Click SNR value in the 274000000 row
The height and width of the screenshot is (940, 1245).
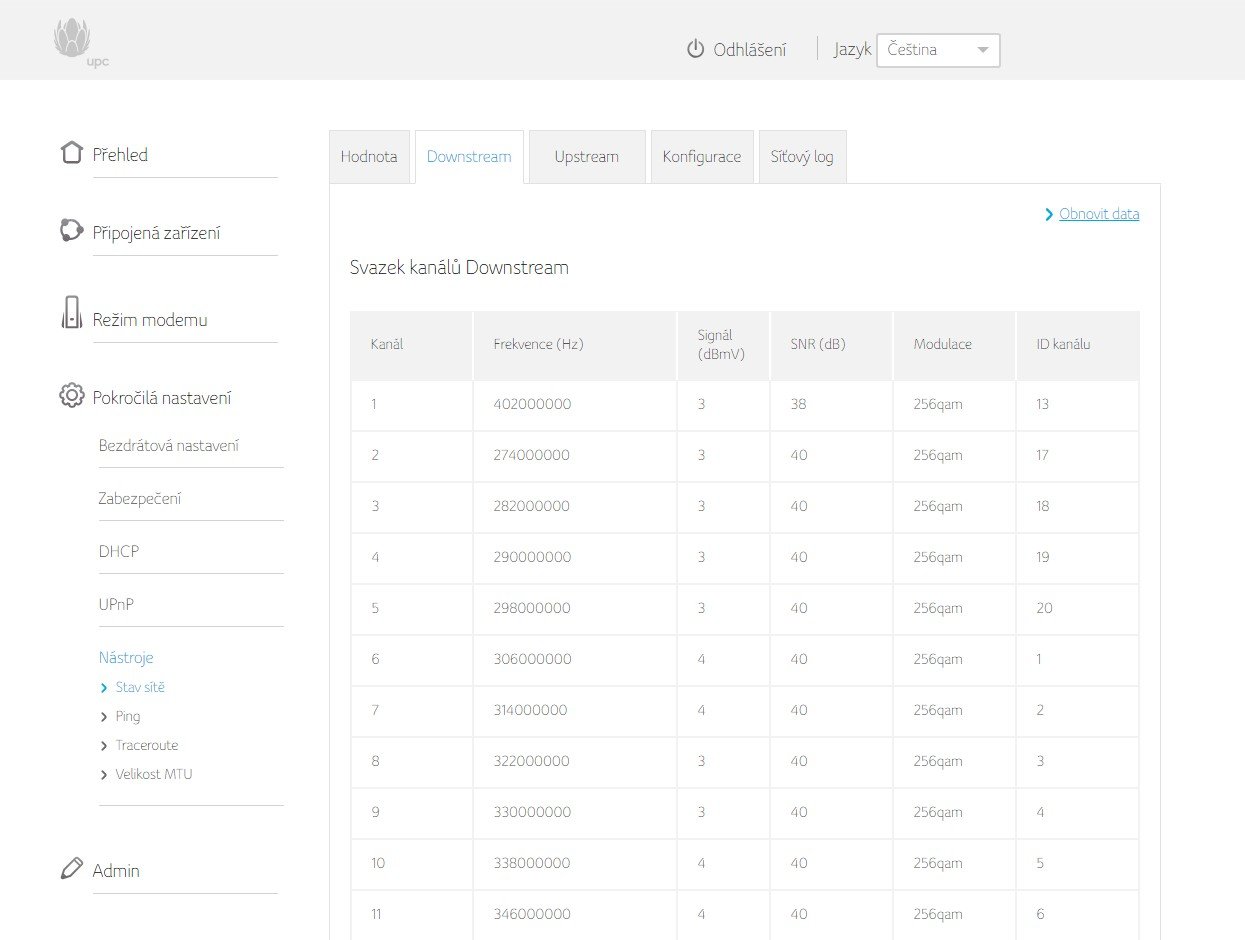pos(799,456)
